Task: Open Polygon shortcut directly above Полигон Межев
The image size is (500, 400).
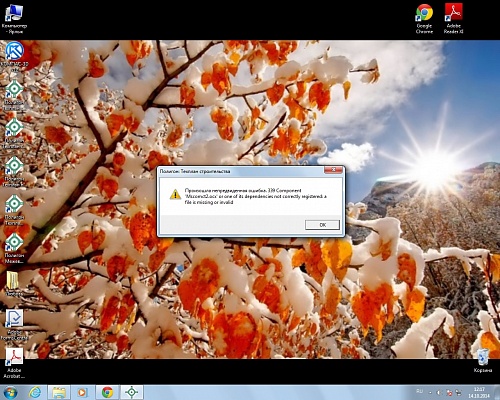Action: tap(14, 210)
